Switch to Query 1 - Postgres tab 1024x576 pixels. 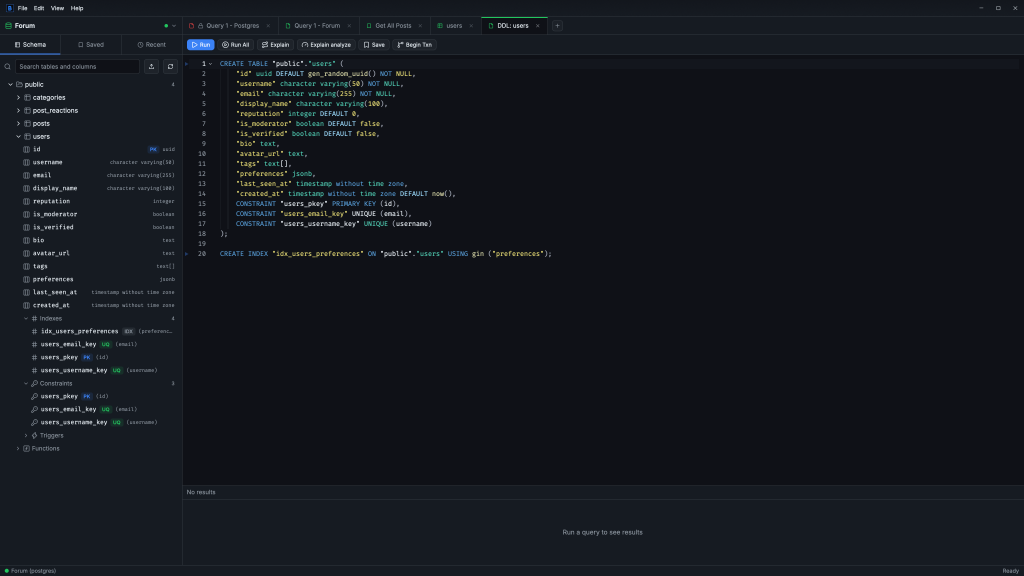(229, 26)
